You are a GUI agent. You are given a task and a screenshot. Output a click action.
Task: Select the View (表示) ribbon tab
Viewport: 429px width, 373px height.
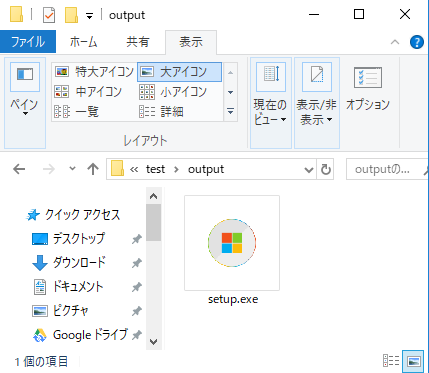click(x=191, y=42)
